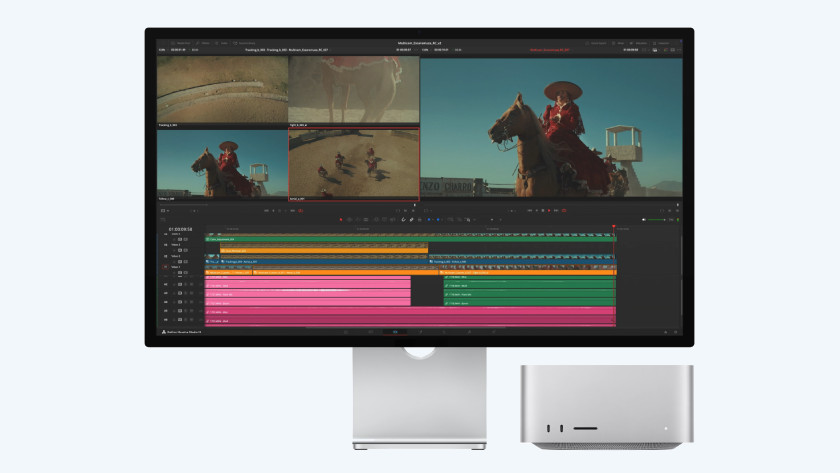Toggle the red loop button under source viewer
Viewport: 840px width, 473px height.
pos(301,211)
